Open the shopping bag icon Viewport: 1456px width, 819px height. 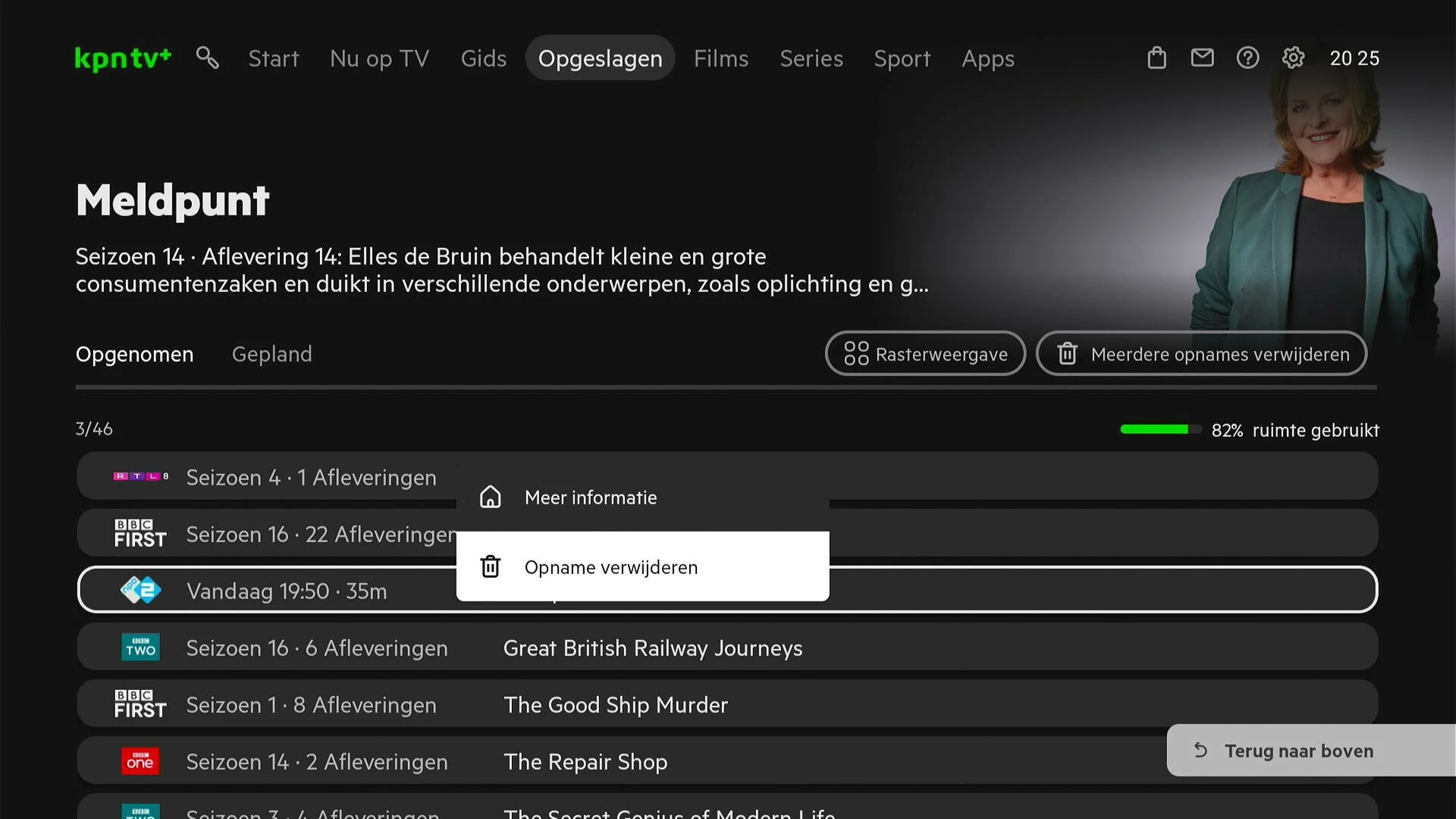tap(1156, 58)
